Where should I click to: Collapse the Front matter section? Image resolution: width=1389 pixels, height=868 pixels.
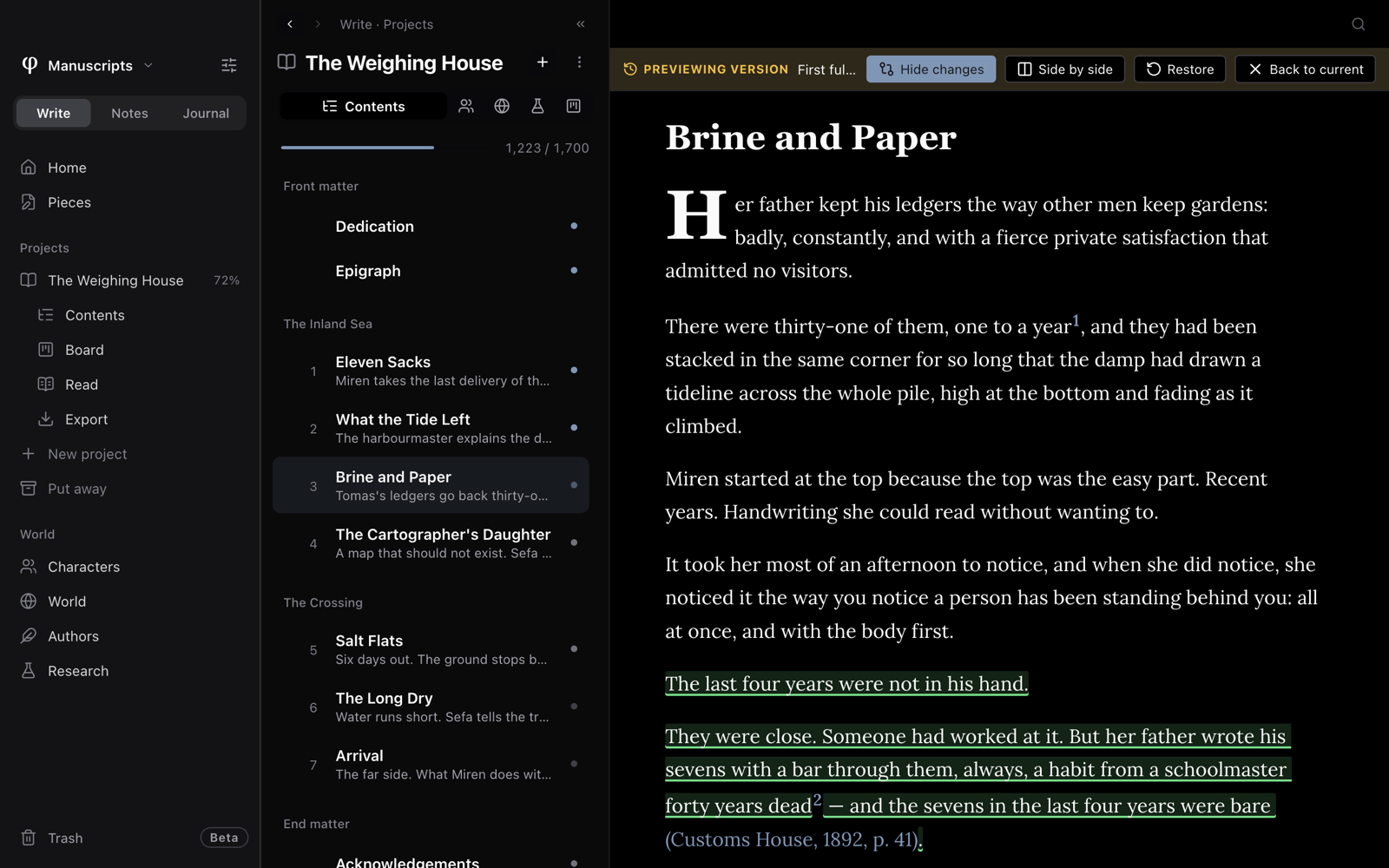(x=320, y=186)
